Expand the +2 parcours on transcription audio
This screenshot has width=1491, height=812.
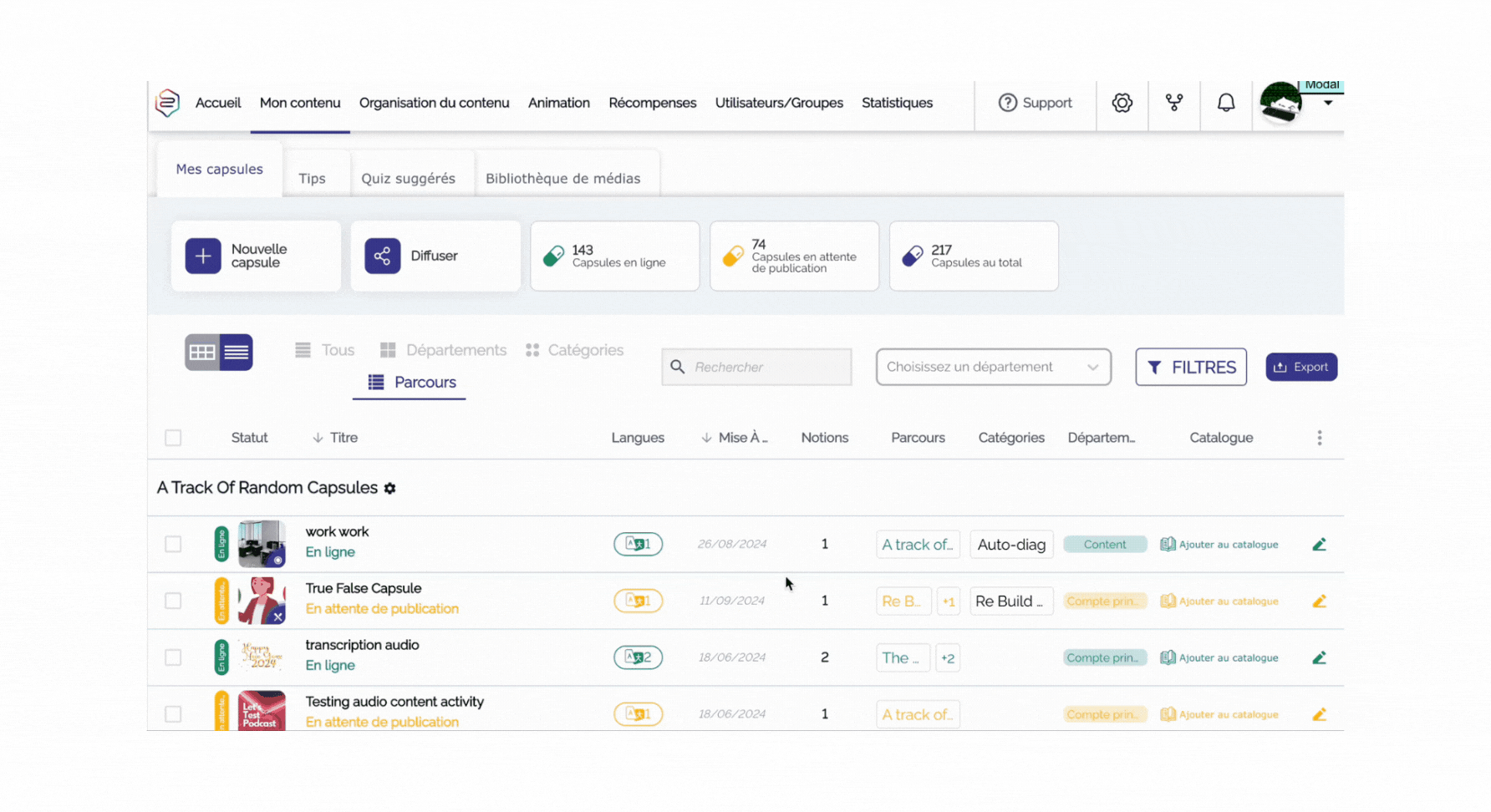[x=947, y=658]
